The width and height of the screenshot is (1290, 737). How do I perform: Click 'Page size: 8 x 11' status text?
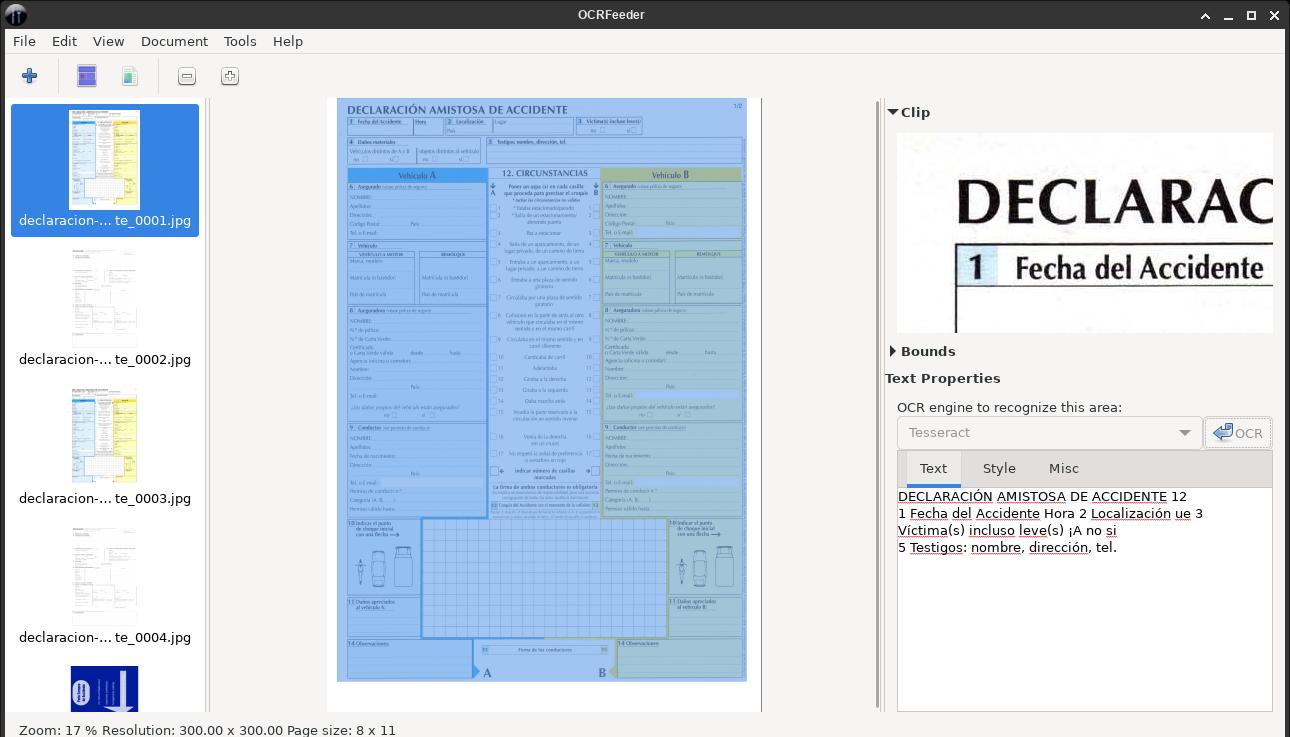pyautogui.click(x=341, y=730)
